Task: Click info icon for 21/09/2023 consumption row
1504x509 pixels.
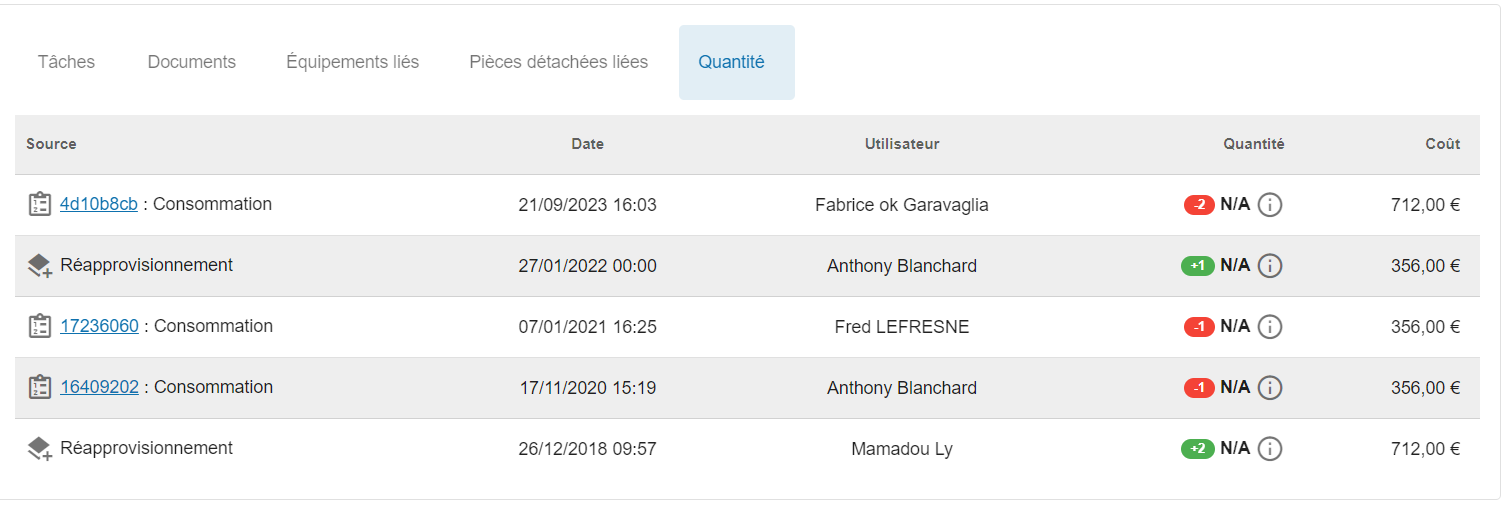Action: (1270, 205)
